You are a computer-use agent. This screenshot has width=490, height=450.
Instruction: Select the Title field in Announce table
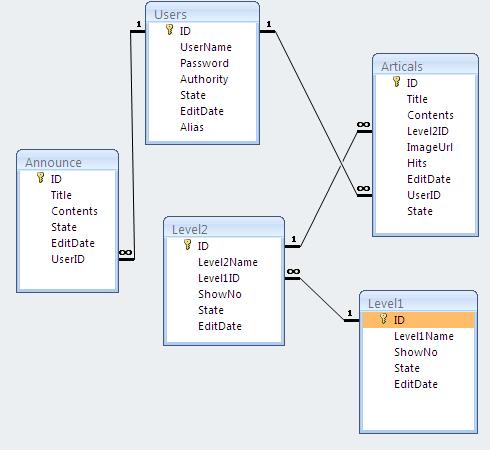[x=61, y=195]
